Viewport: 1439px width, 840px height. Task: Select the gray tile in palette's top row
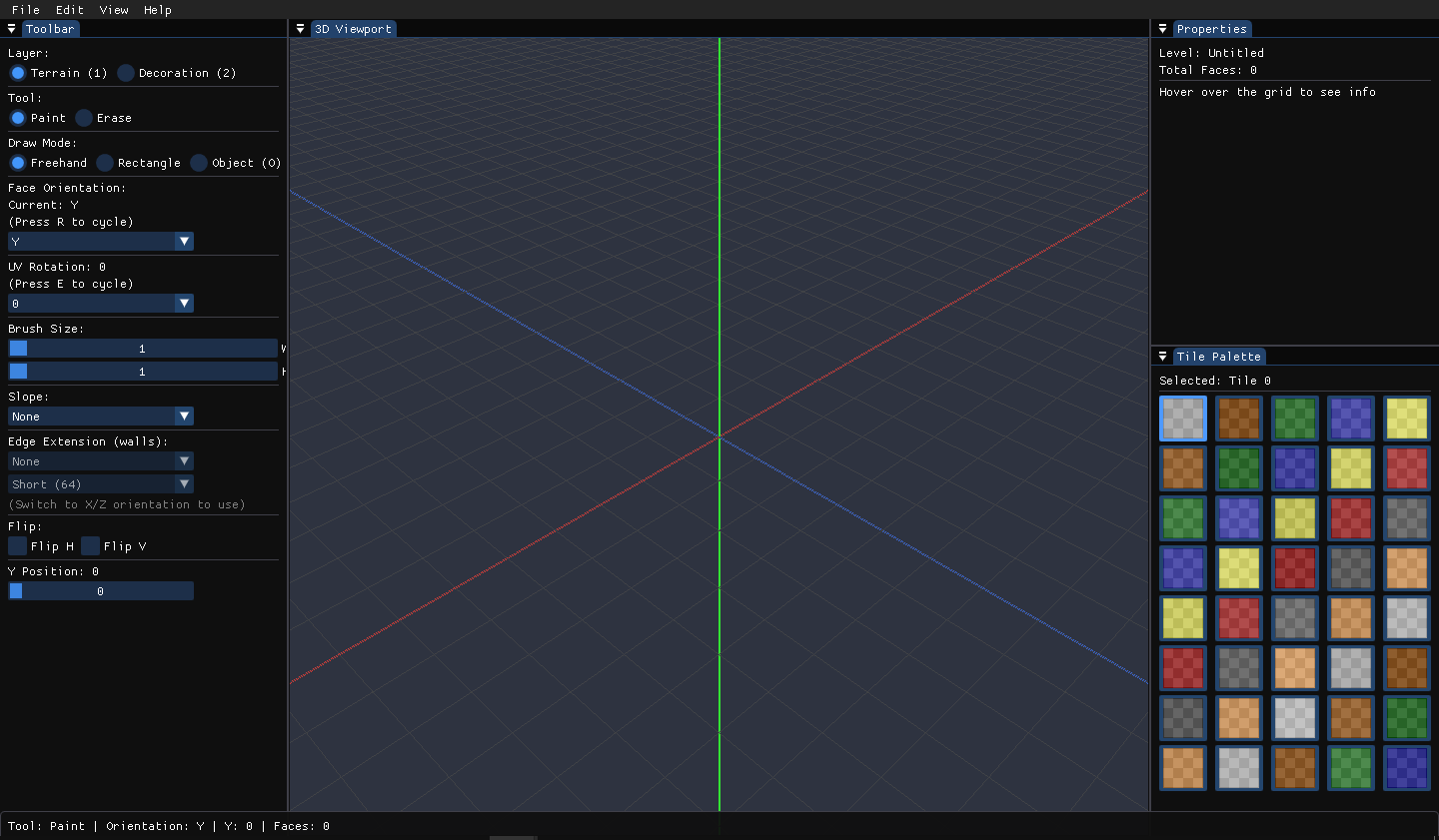1183,419
